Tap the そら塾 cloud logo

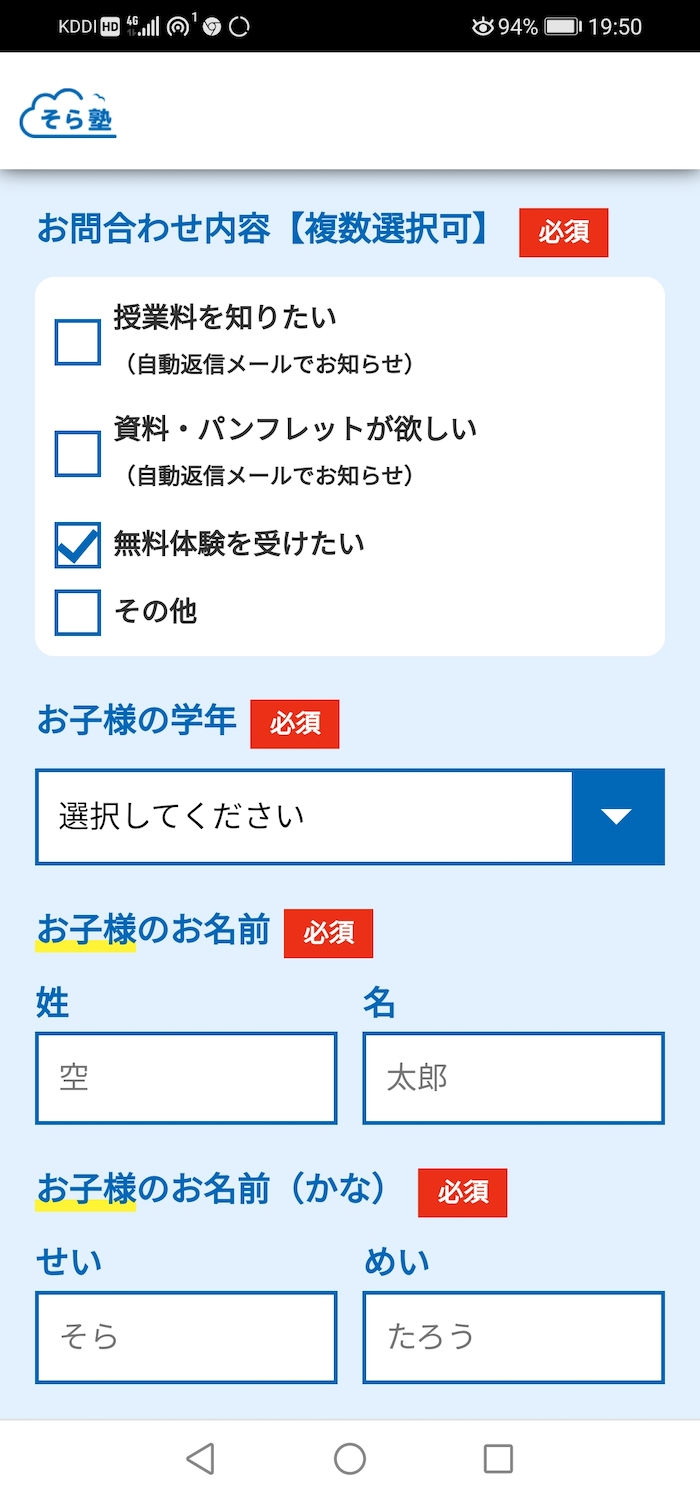click(68, 115)
